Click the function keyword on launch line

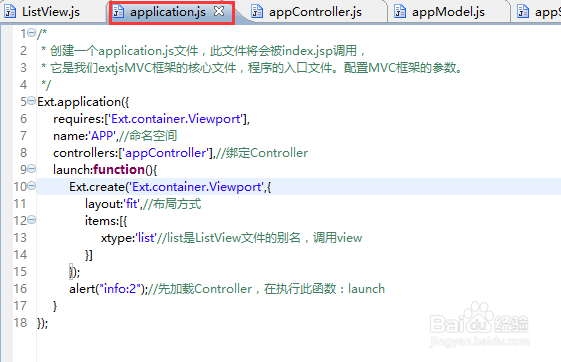(119, 170)
